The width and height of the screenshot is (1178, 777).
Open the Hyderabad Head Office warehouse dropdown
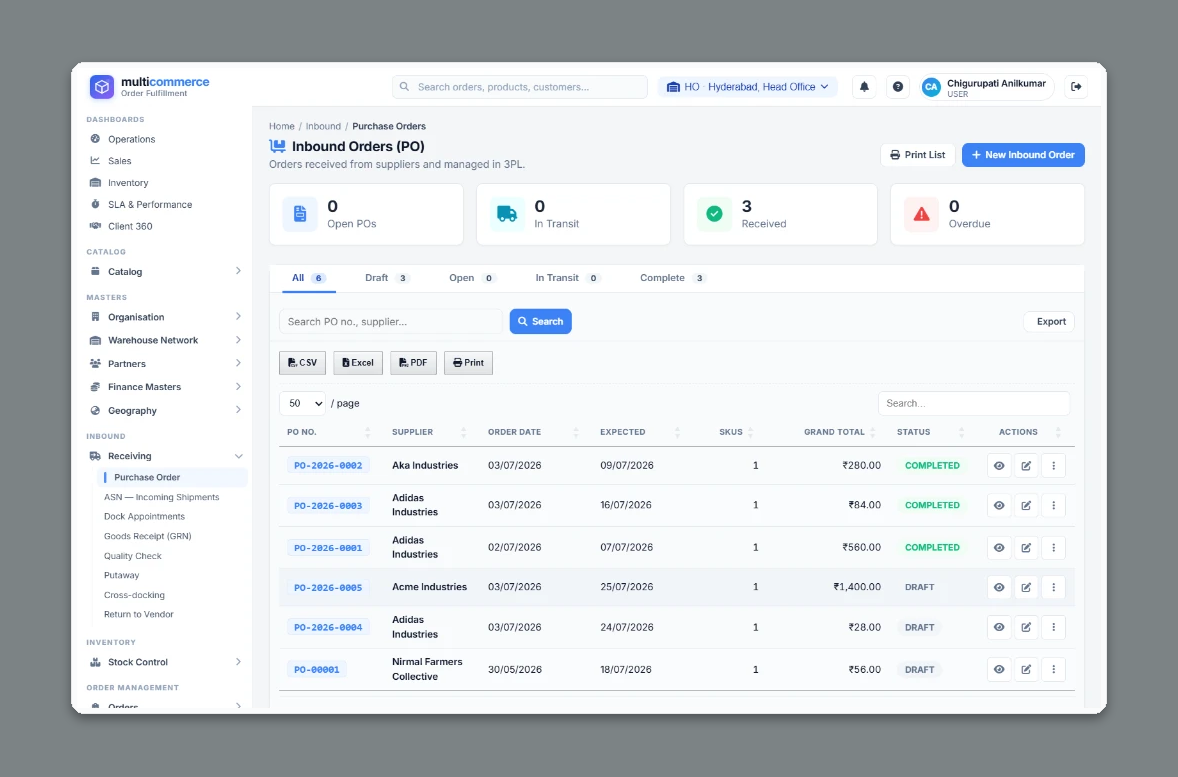(748, 87)
